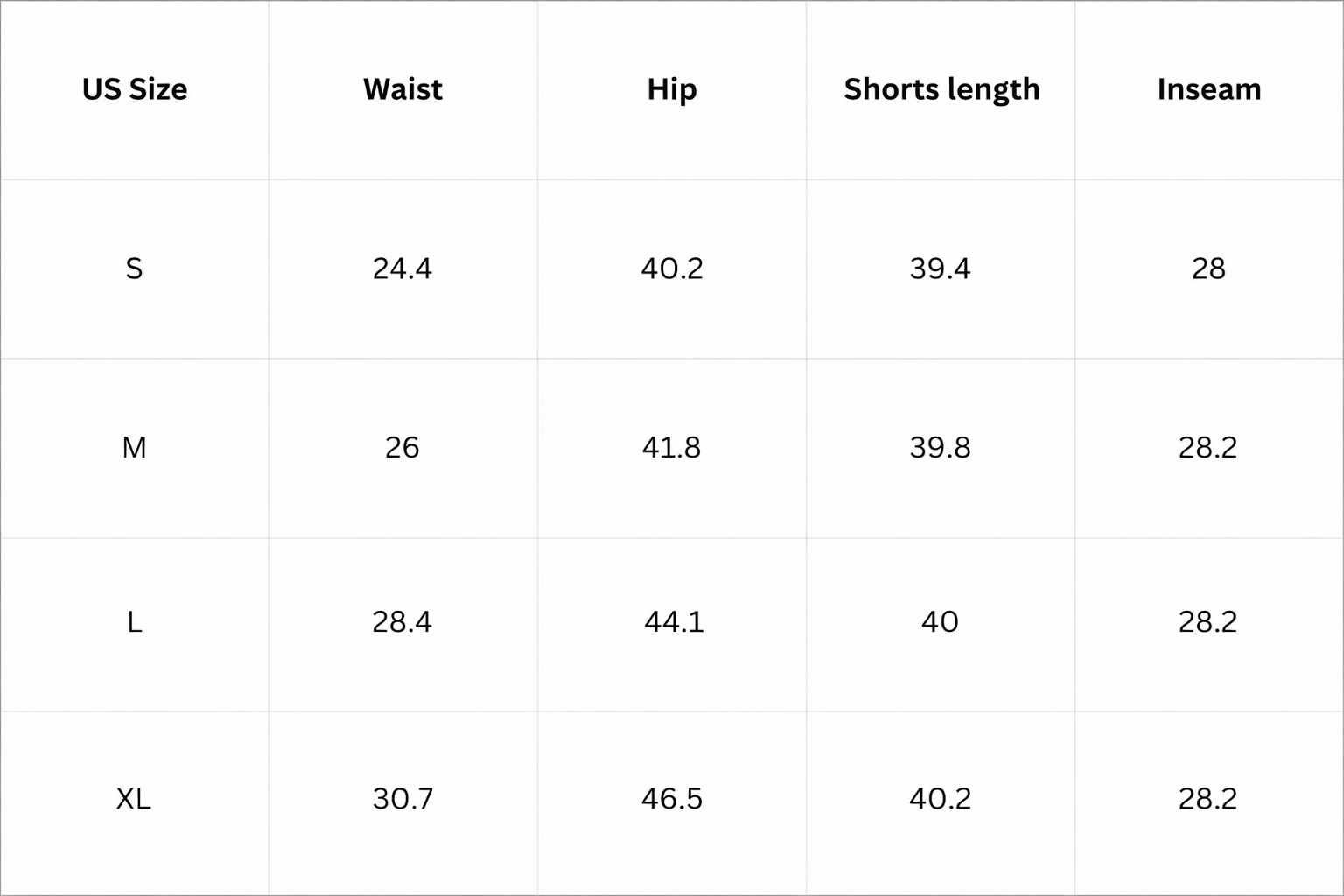Screen dimensions: 1344x896
Task: Select hip value 41.8
Action: 672,448
